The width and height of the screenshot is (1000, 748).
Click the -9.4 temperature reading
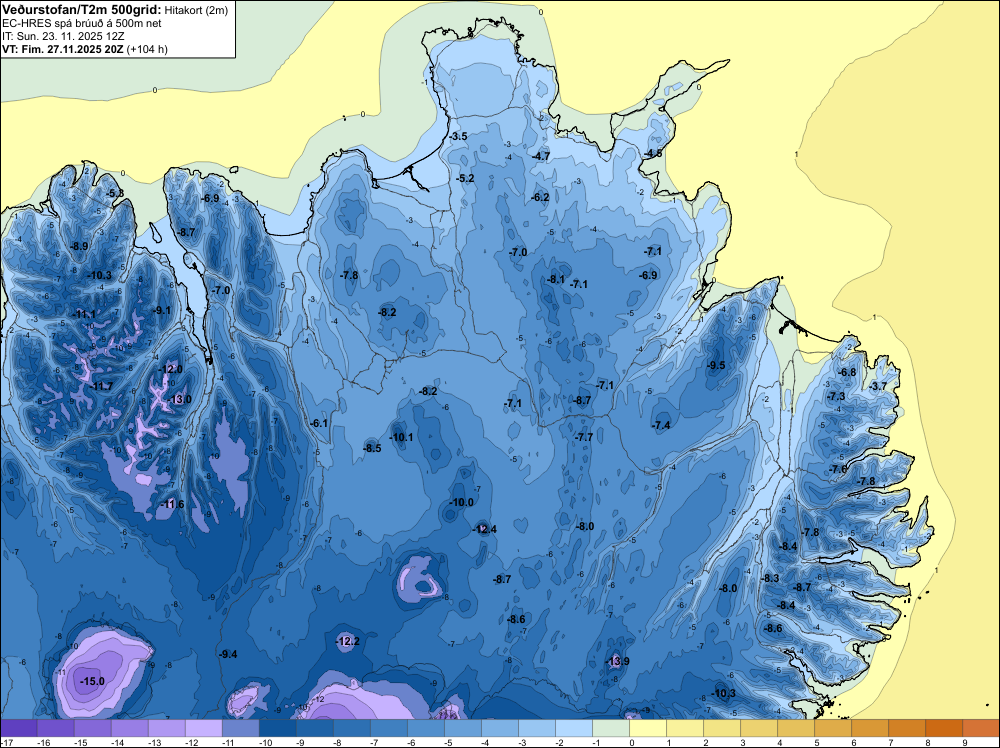click(x=228, y=654)
